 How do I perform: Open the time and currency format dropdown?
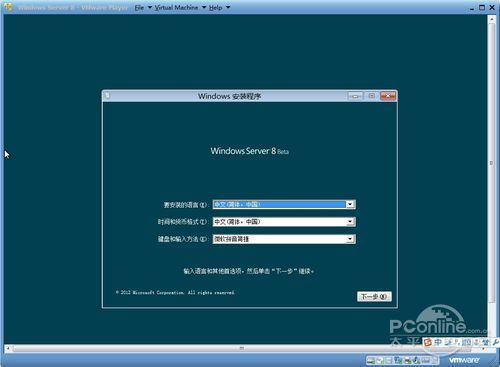[284, 222]
